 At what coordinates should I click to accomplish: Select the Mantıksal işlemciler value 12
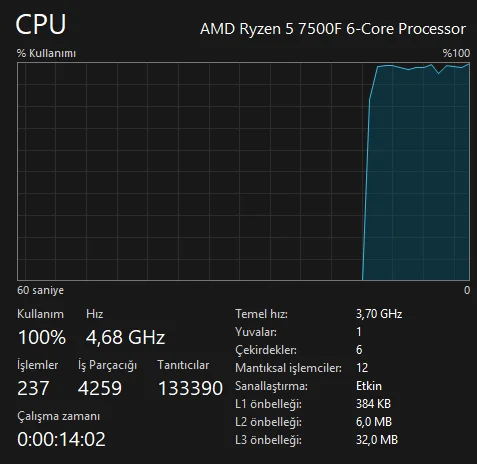click(362, 368)
